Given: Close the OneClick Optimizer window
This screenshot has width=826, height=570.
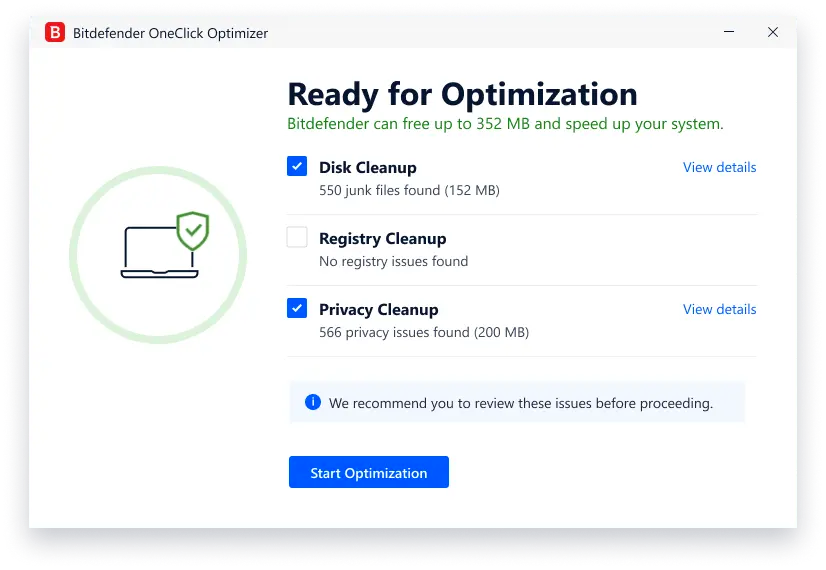Looking at the screenshot, I should pos(773,32).
